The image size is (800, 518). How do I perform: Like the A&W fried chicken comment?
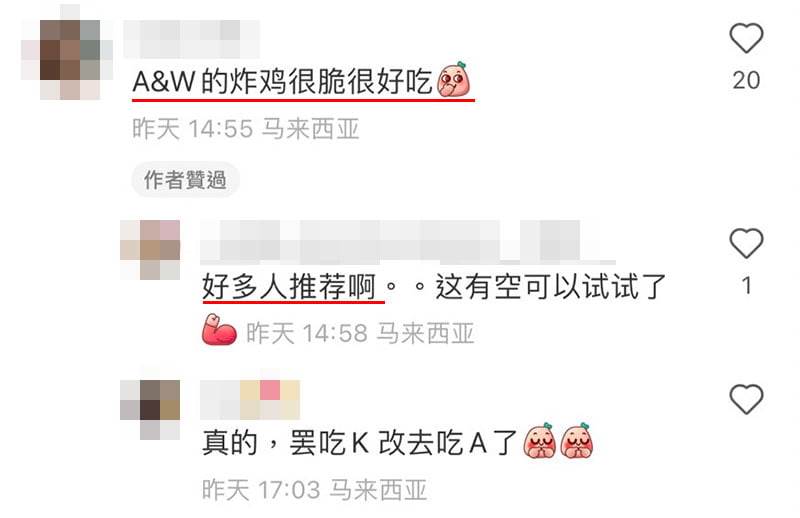point(746,38)
